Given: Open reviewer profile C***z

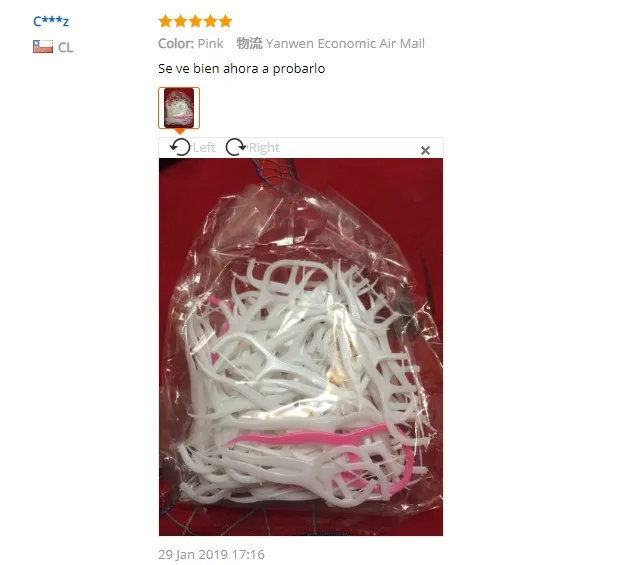Looking at the screenshot, I should 51,21.
